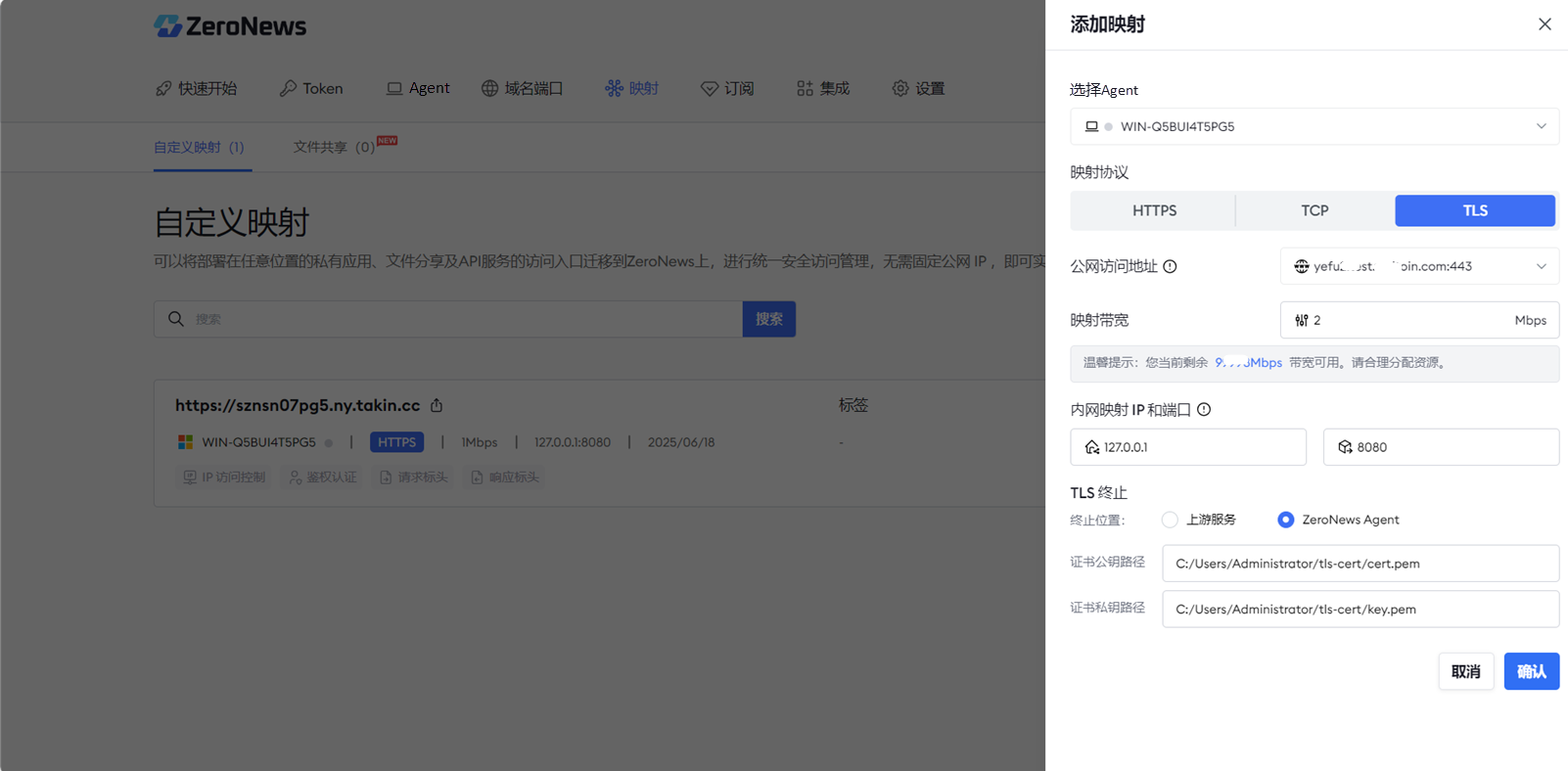
Task: Click the 8080 port input field
Action: coord(1441,447)
